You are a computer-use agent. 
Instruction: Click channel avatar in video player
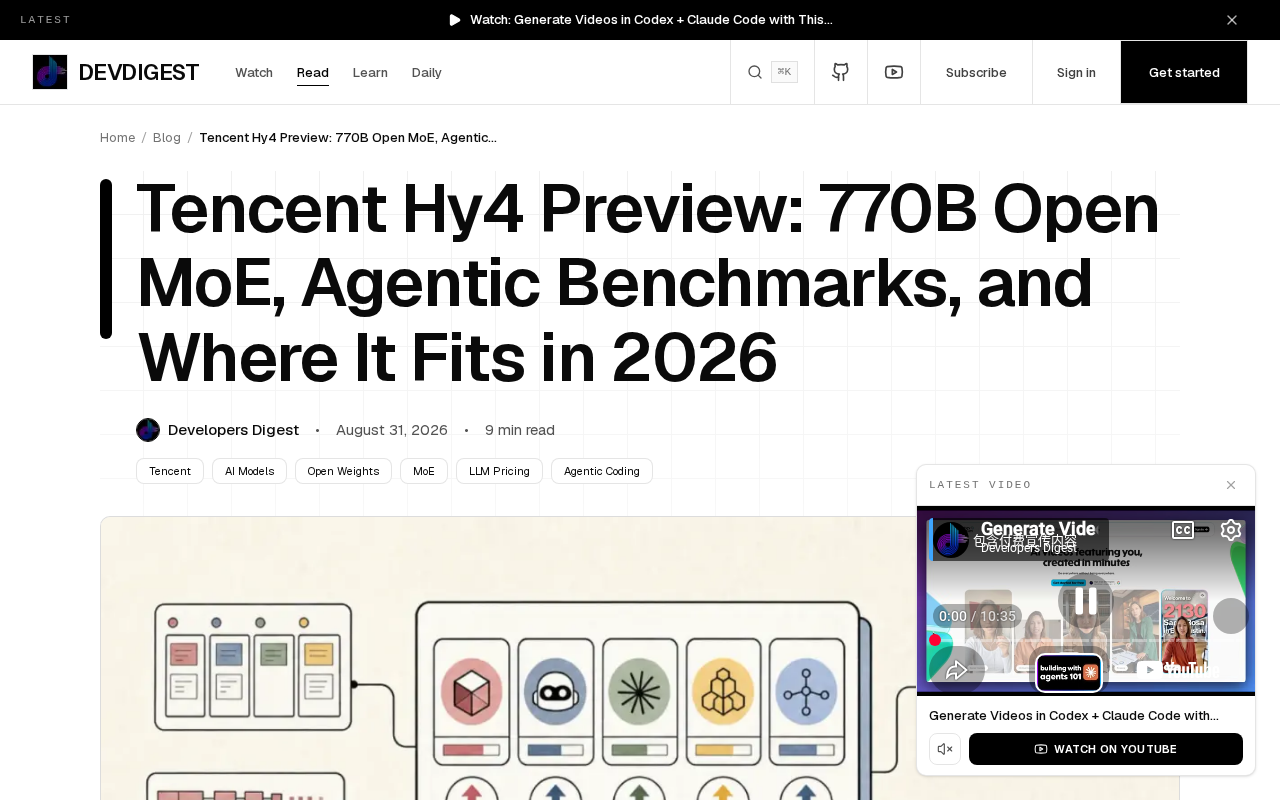pyautogui.click(x=951, y=540)
